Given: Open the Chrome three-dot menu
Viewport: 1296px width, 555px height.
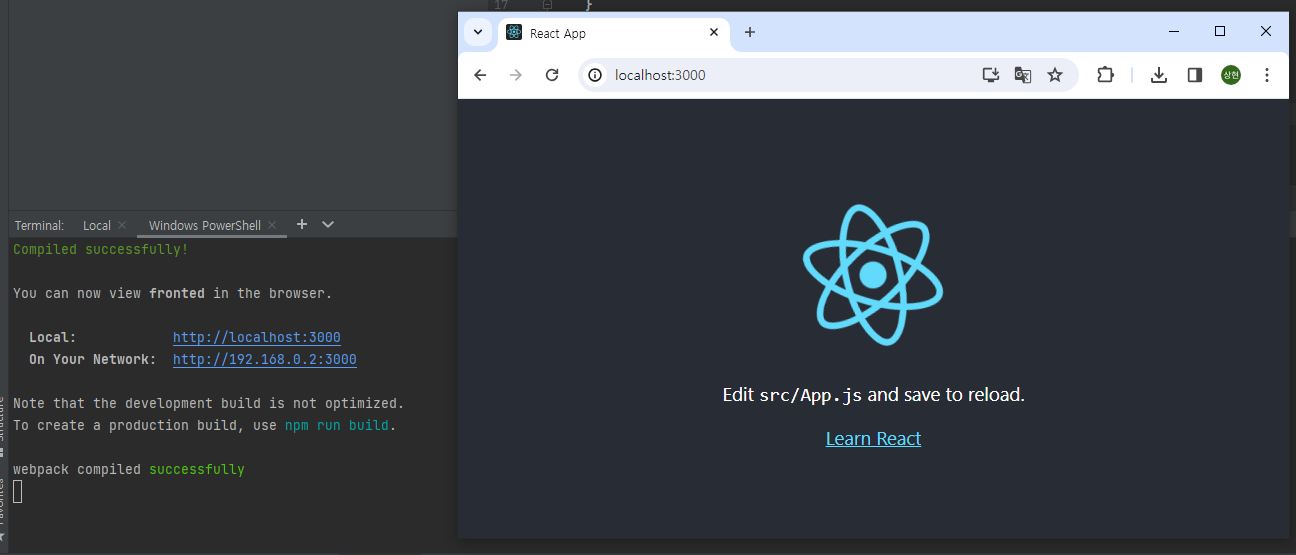Looking at the screenshot, I should pos(1267,75).
